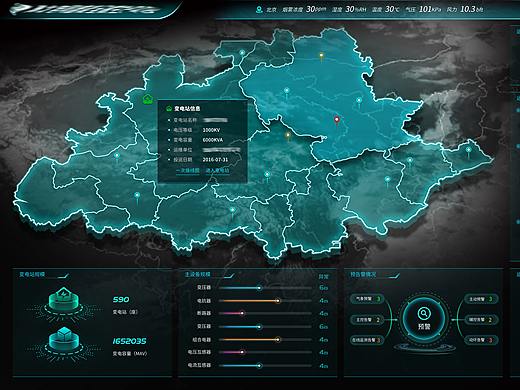Click the 断路器 pink slider handle

pos(242,313)
